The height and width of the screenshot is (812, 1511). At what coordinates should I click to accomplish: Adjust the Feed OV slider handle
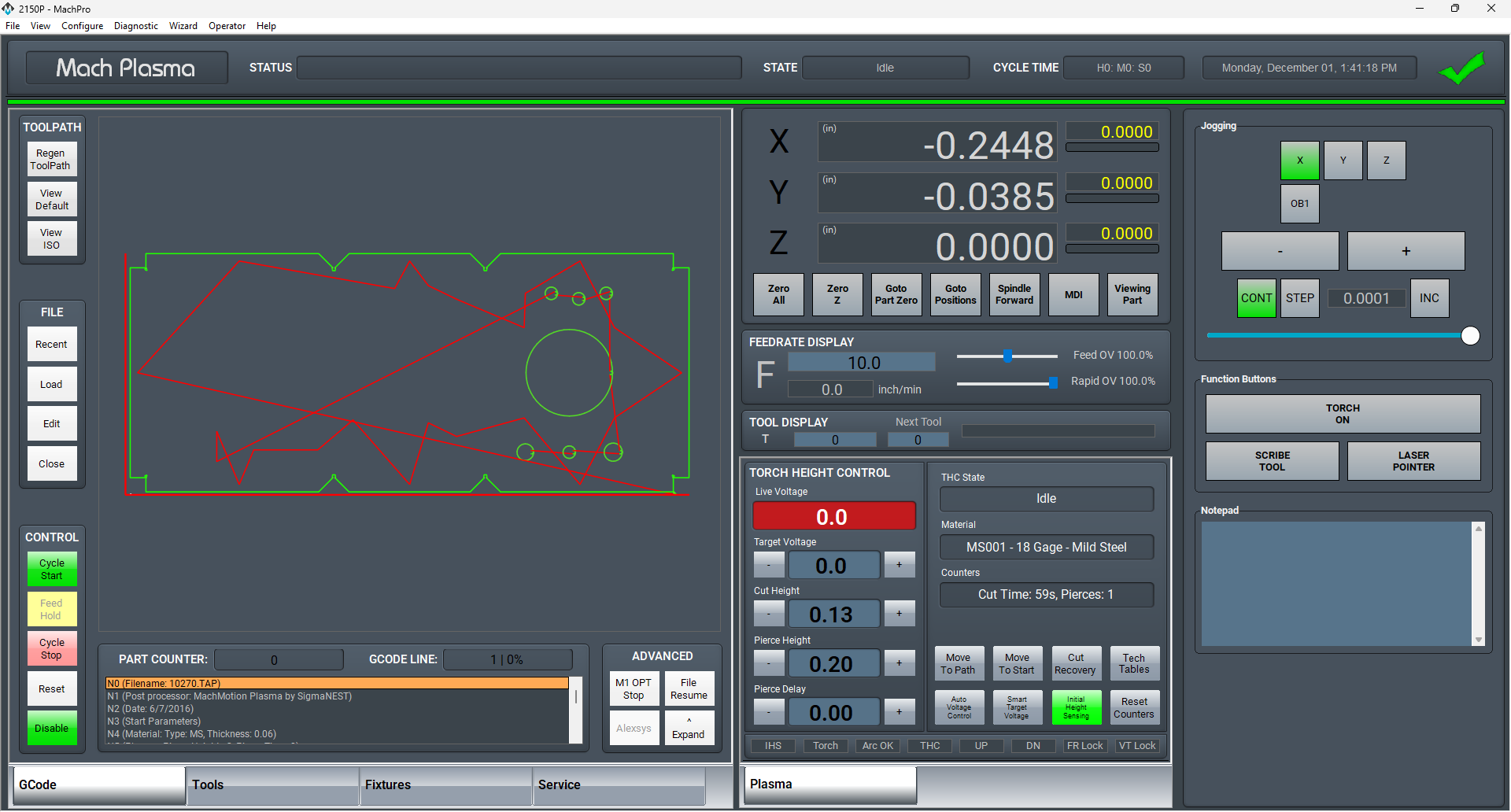[1007, 356]
